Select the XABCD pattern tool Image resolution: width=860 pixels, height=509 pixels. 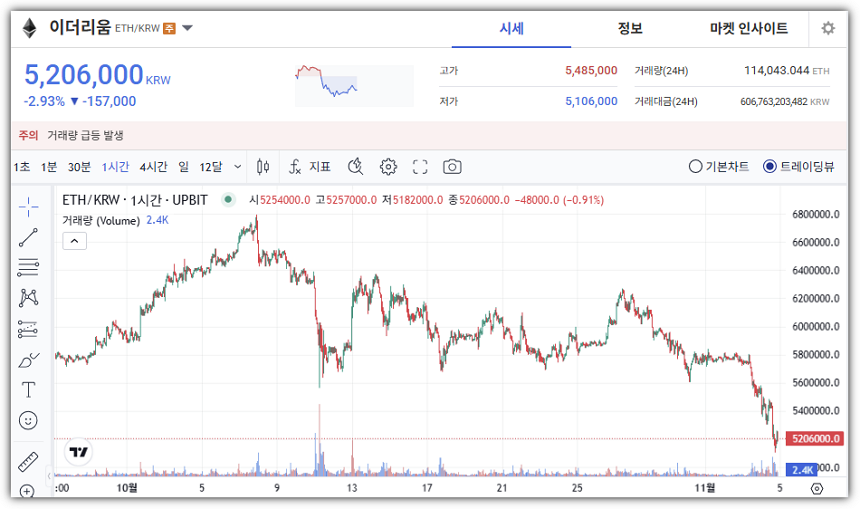(28, 298)
